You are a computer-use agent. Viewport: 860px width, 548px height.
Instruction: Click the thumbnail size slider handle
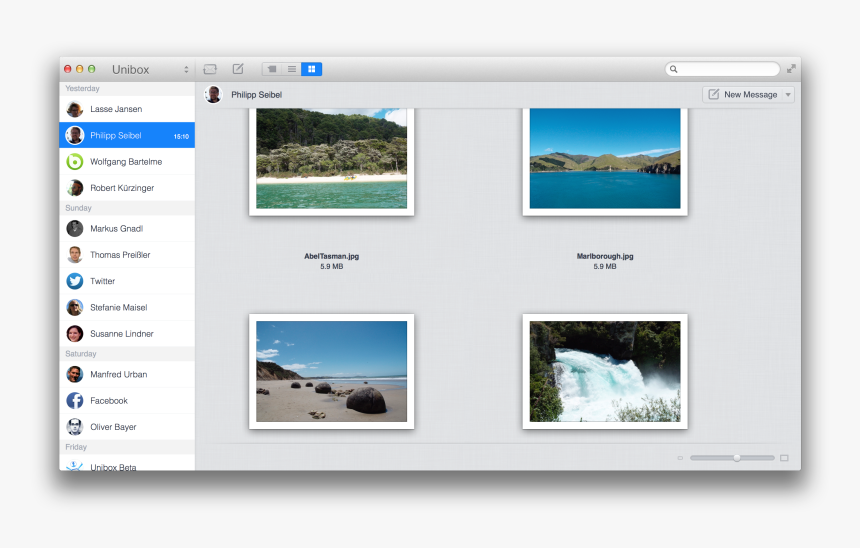(x=737, y=457)
